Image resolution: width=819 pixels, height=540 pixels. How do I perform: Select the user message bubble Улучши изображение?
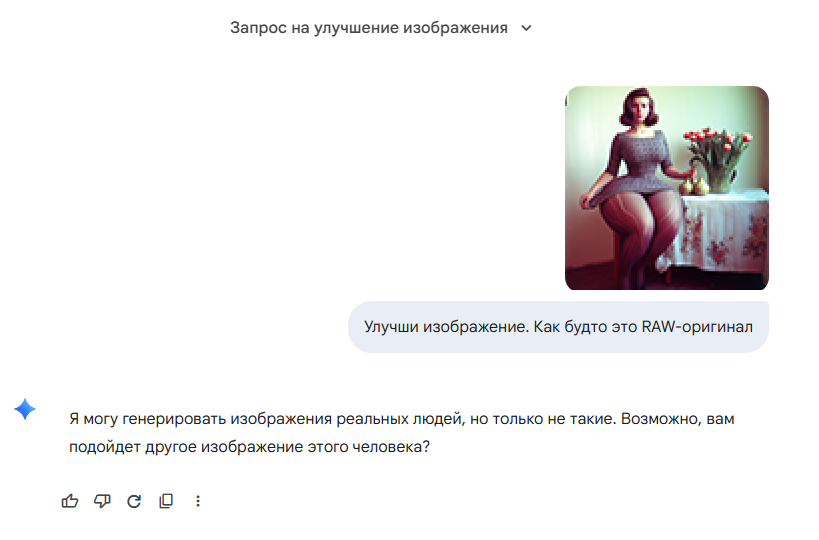point(558,327)
